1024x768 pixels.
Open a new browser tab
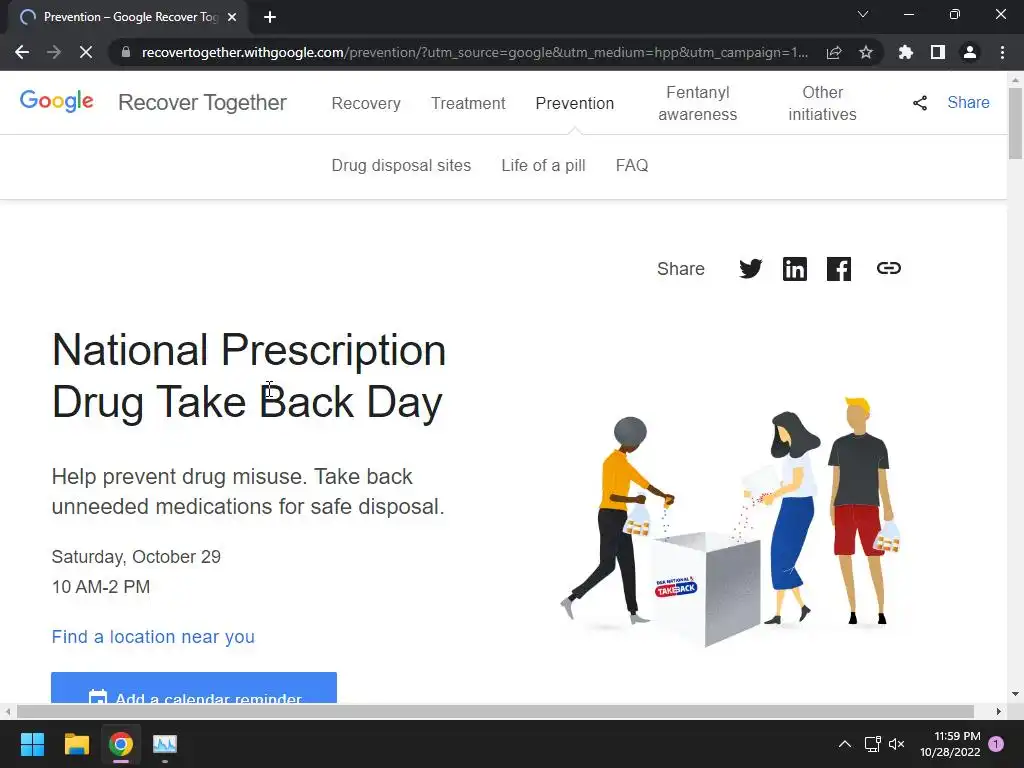click(x=270, y=17)
